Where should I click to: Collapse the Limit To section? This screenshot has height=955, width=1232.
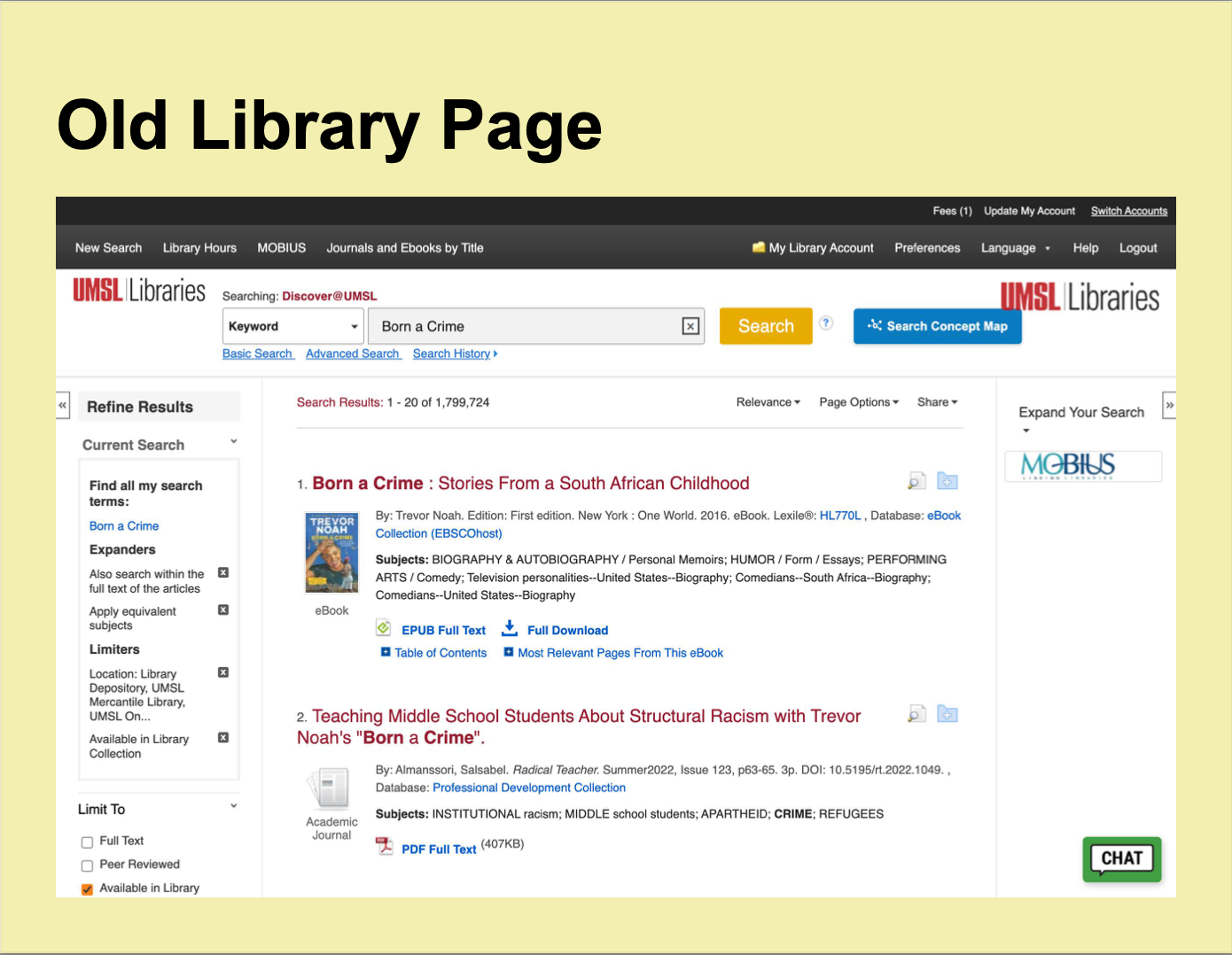pos(234,805)
